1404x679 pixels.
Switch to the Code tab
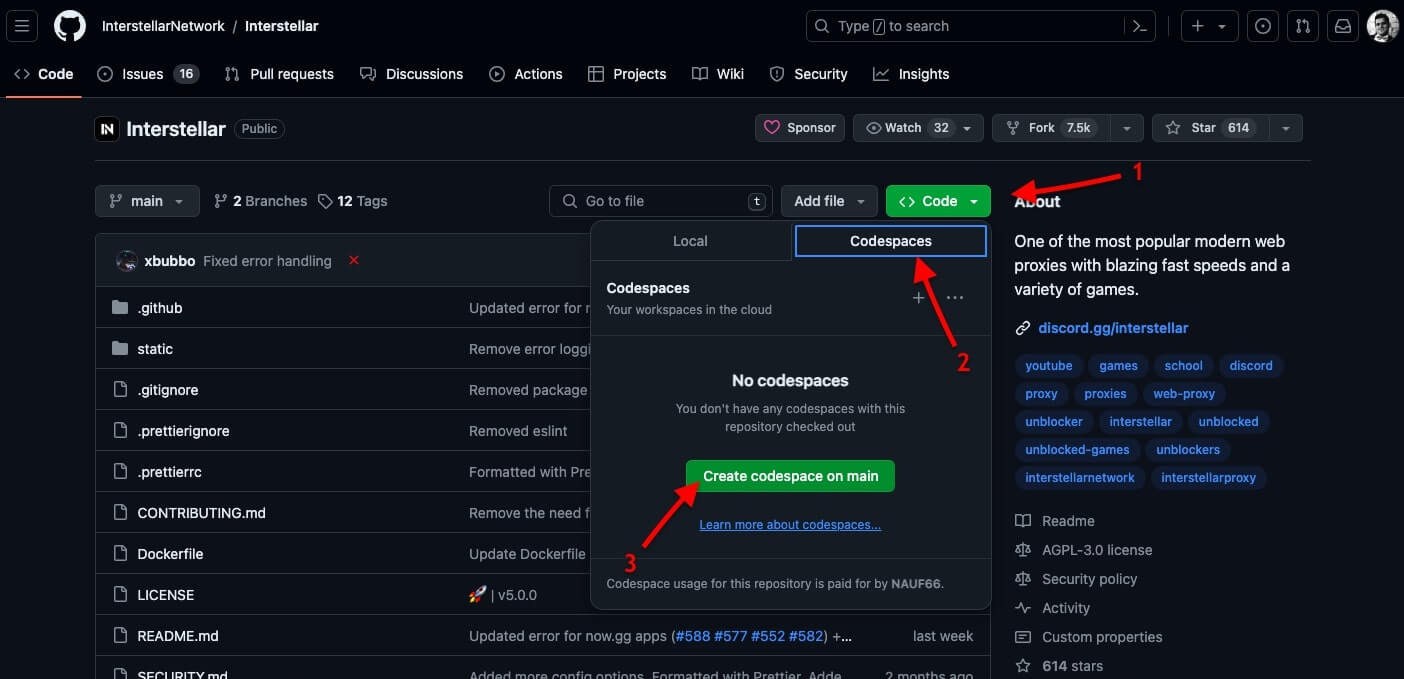[44, 74]
